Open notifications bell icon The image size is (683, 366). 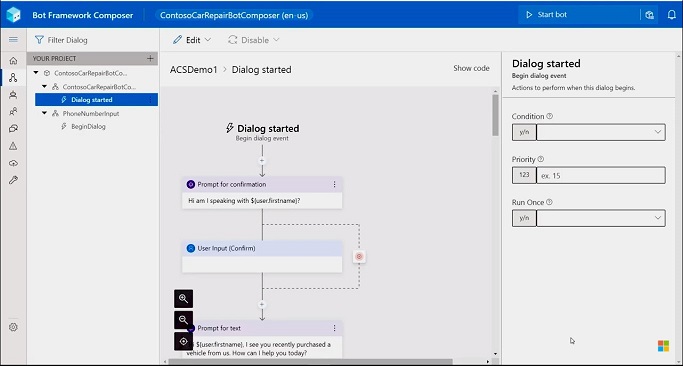[672, 15]
